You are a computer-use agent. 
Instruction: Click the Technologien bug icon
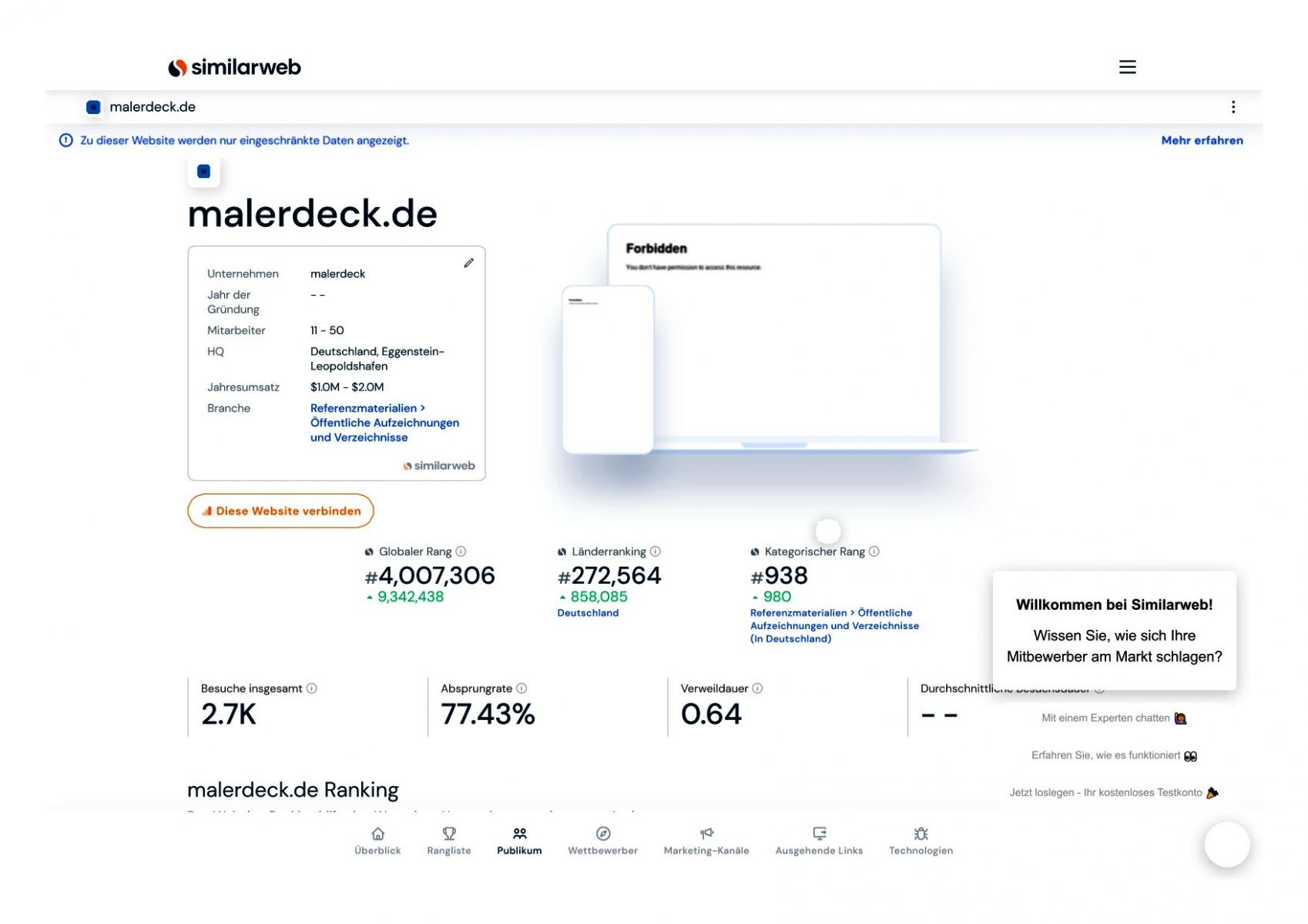[x=921, y=834]
